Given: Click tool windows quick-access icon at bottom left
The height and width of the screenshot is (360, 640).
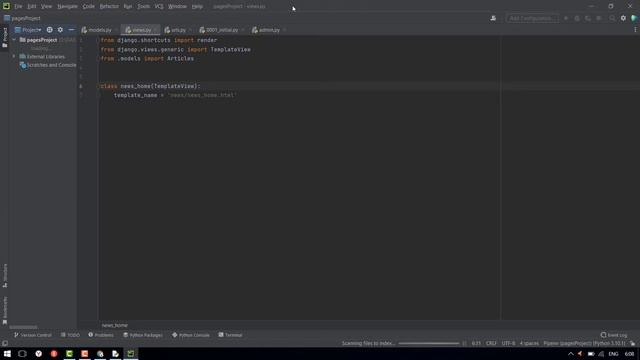Looking at the screenshot, I should click(5, 343).
